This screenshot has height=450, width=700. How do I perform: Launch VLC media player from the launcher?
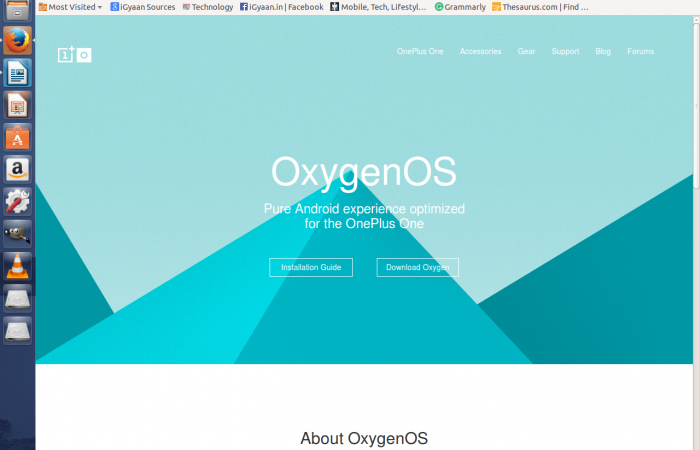17,265
